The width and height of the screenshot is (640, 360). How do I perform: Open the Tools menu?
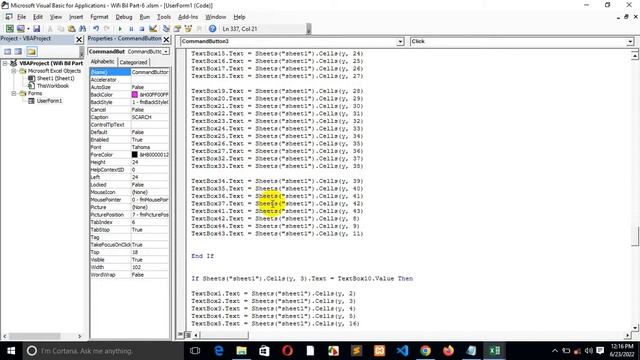point(164,17)
